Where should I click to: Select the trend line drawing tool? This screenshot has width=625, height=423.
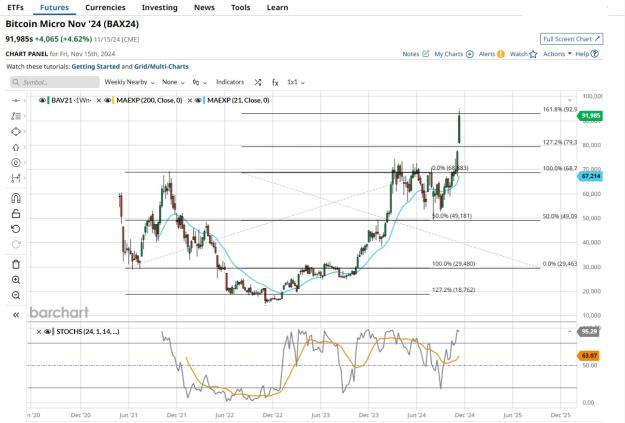(16, 116)
